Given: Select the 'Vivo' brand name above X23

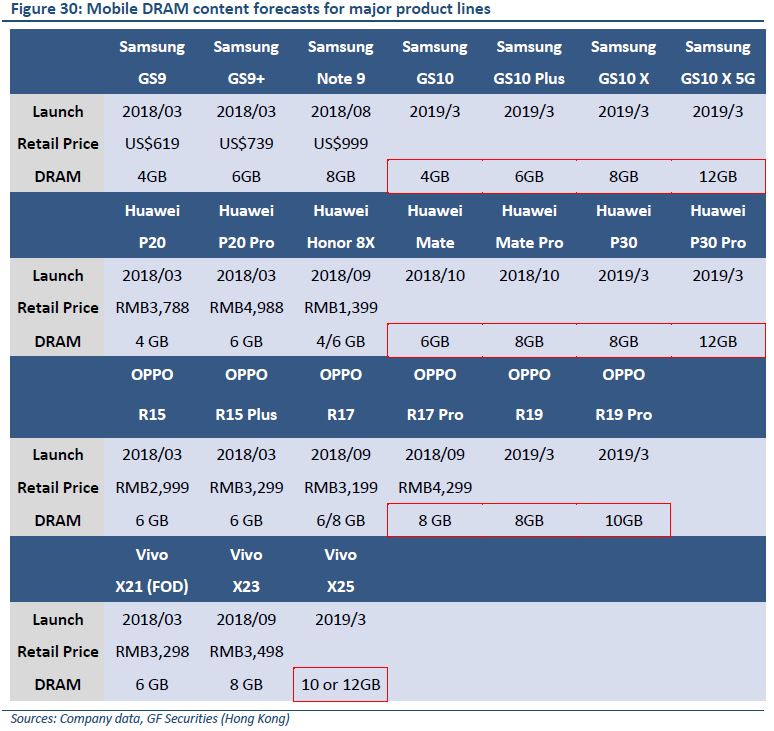Looking at the screenshot, I should coord(246,555).
